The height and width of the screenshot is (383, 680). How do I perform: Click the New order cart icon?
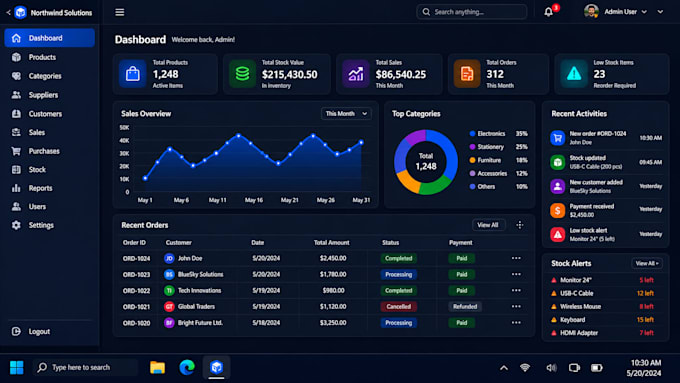(558, 138)
